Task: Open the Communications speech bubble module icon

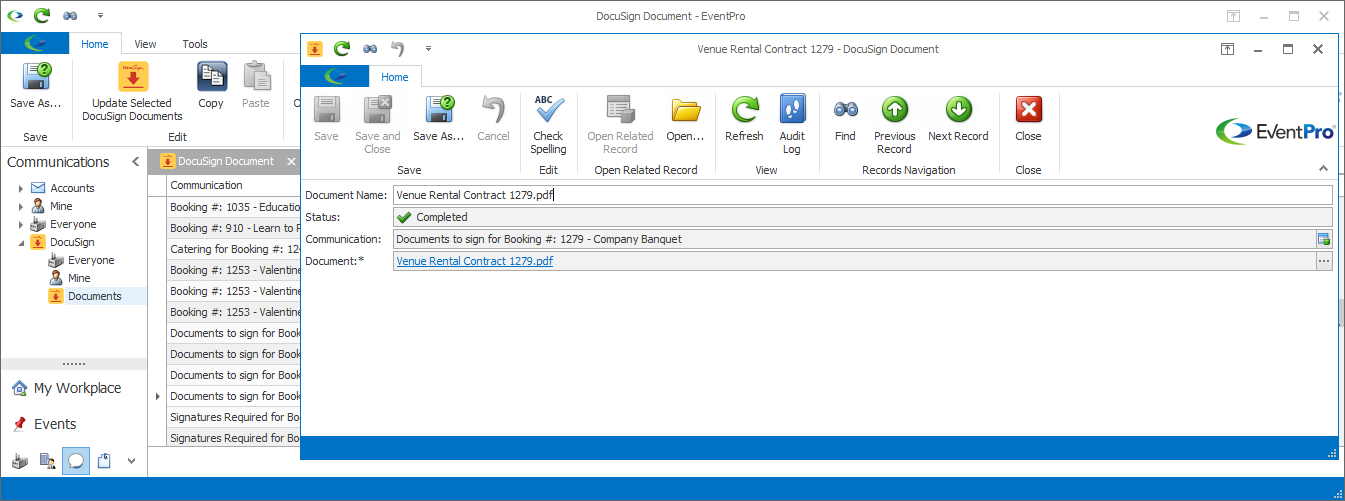Action: tap(75, 460)
